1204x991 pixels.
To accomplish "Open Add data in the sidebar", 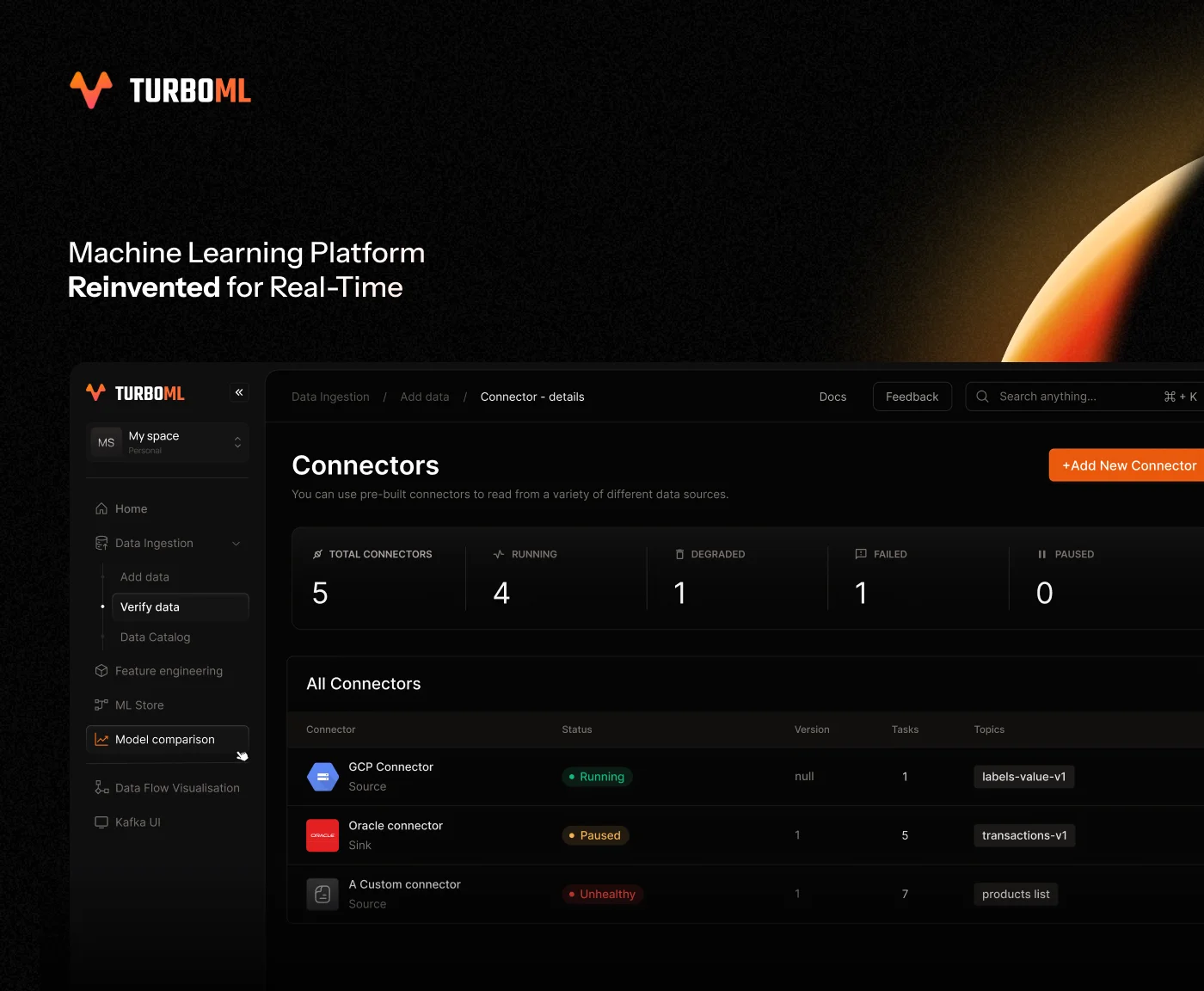I will [144, 577].
